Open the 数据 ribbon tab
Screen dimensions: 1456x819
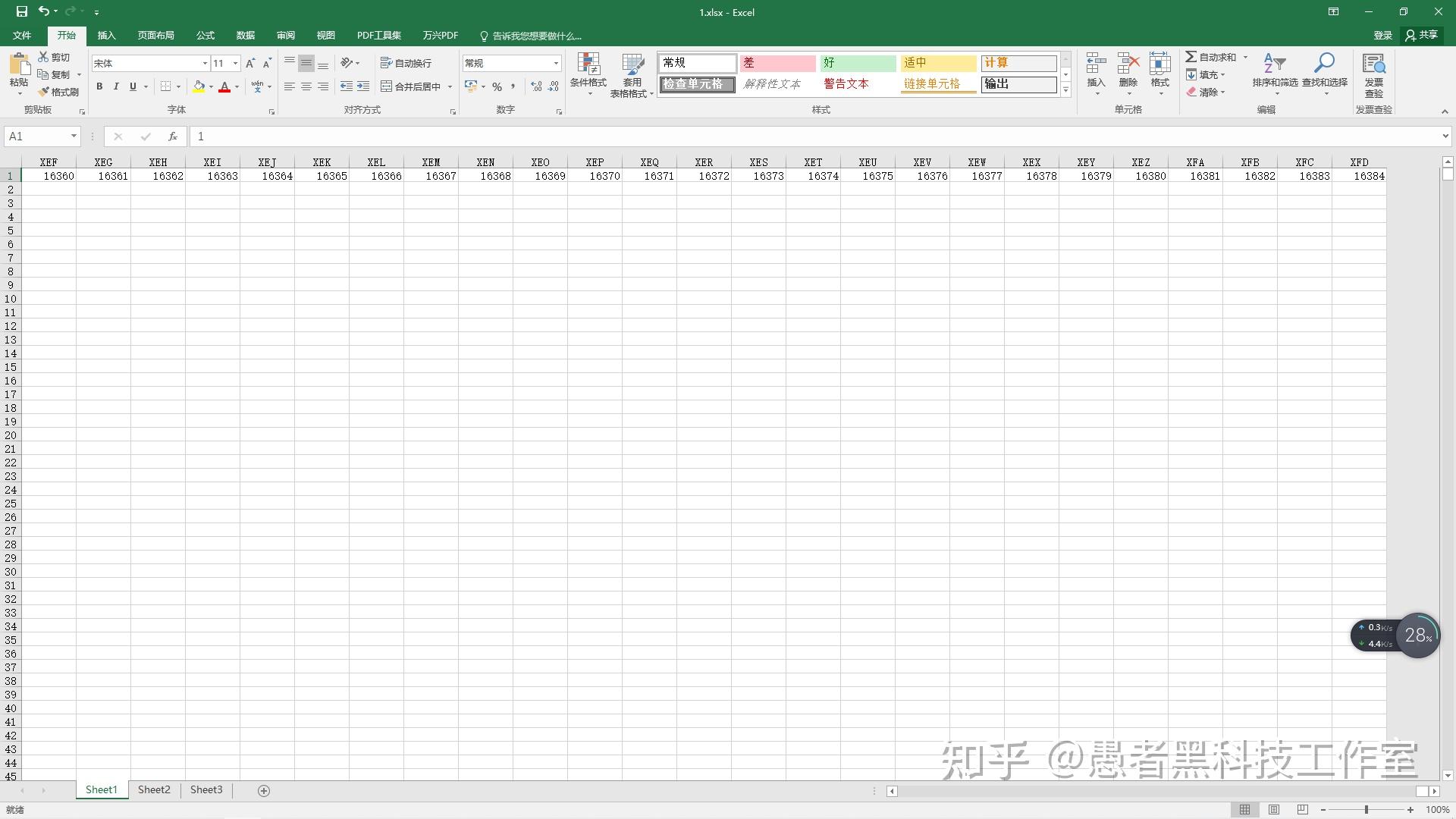(244, 35)
